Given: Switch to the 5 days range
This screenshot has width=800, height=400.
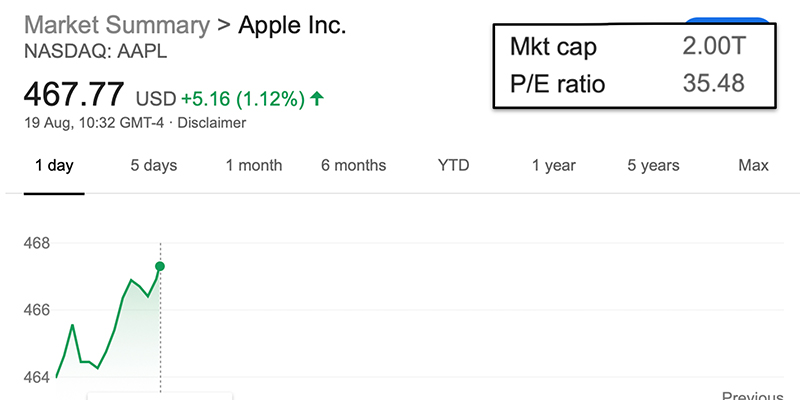Looking at the screenshot, I should [153, 166].
